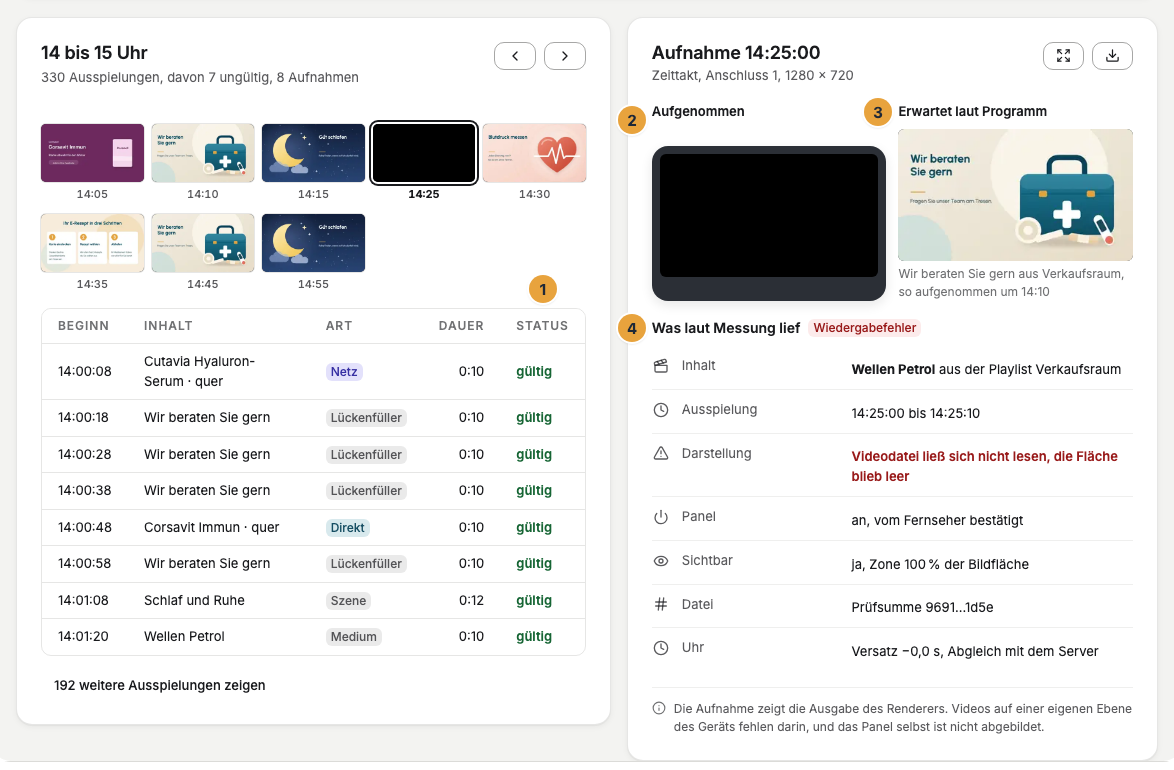Select the Schlaf und Ruhe entry
Image resolution: width=1174 pixels, height=770 pixels.
click(194, 600)
